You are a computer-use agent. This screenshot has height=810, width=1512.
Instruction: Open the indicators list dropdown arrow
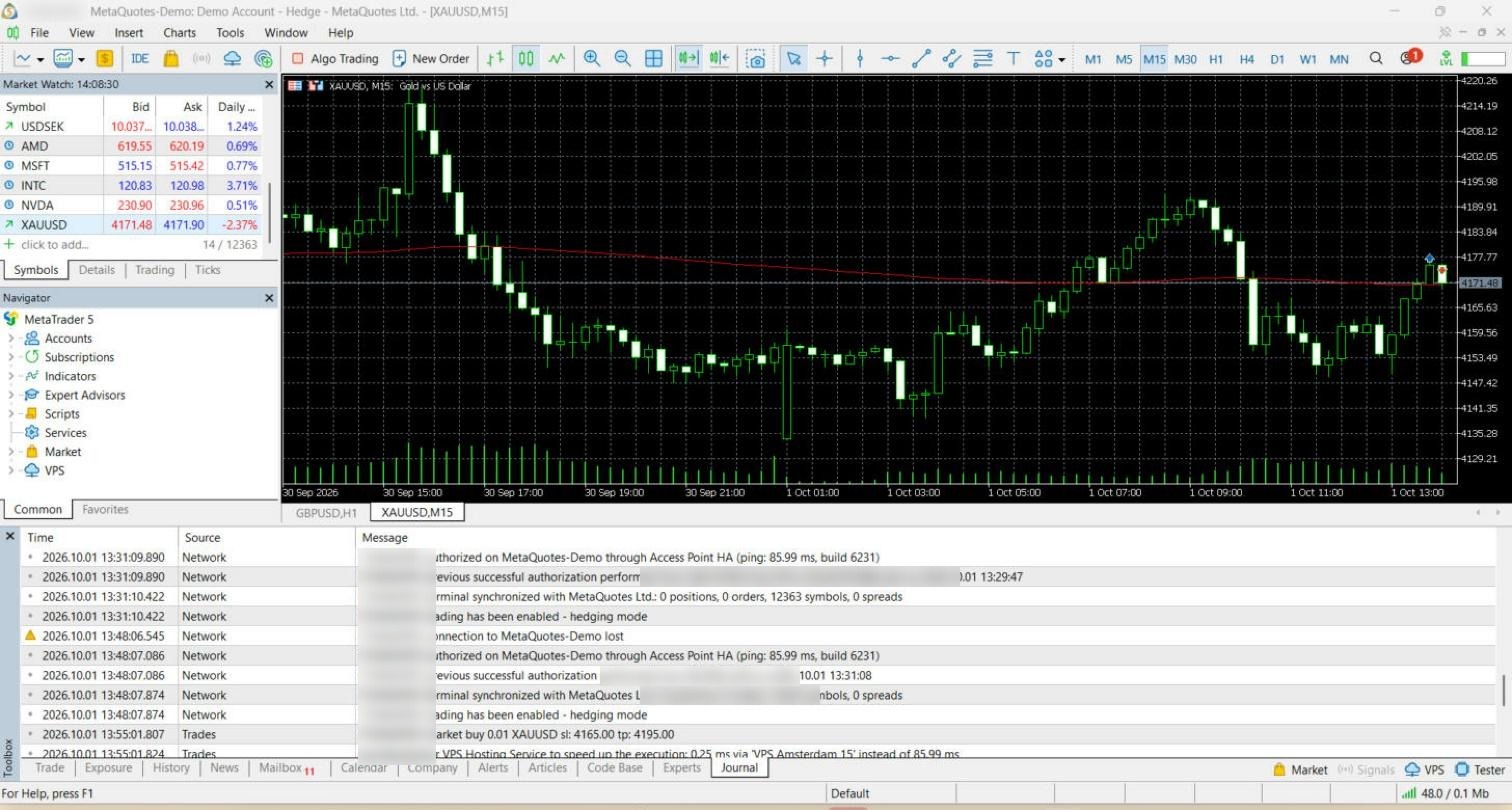[x=81, y=59]
